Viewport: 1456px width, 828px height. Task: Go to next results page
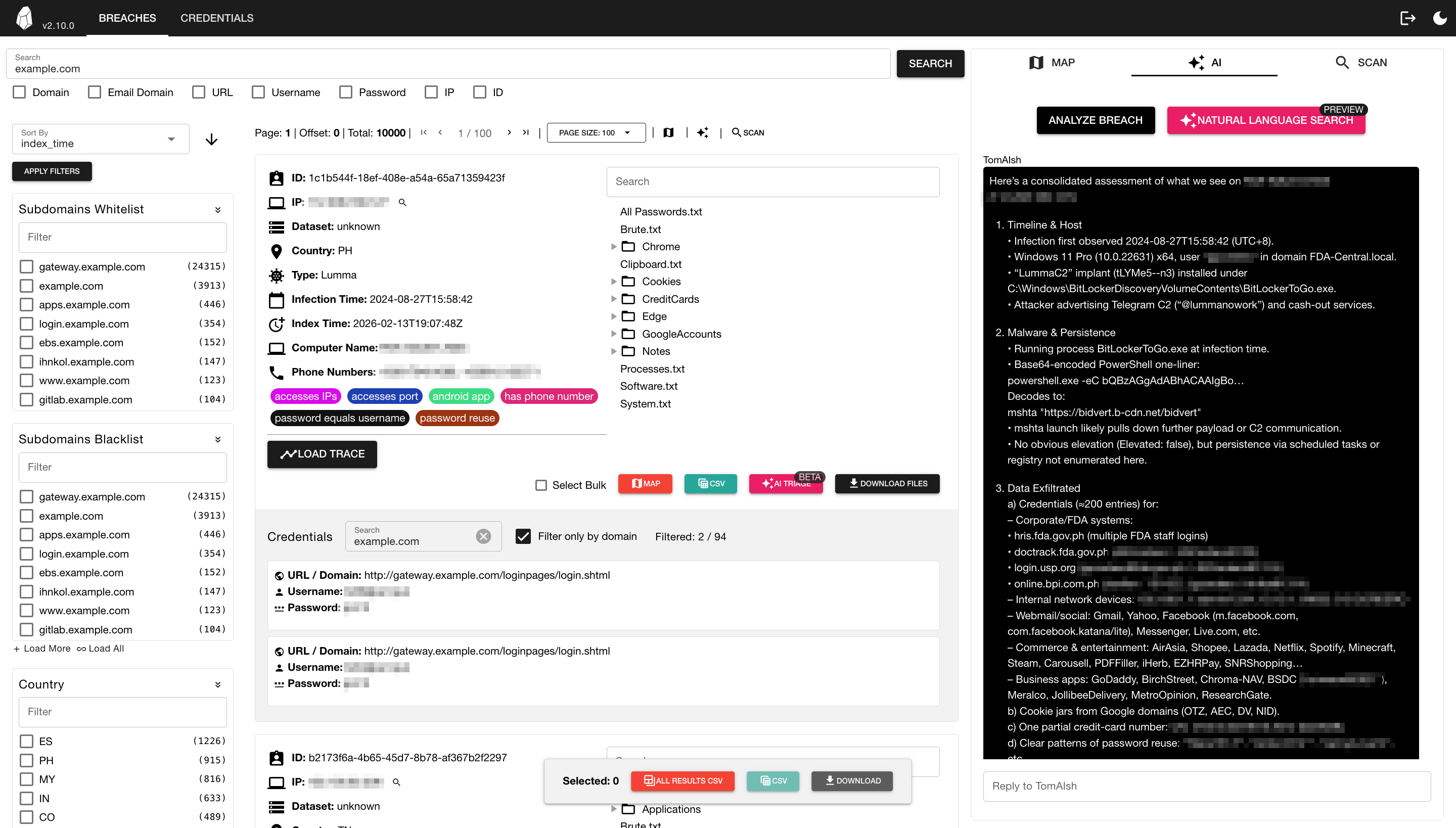(509, 132)
